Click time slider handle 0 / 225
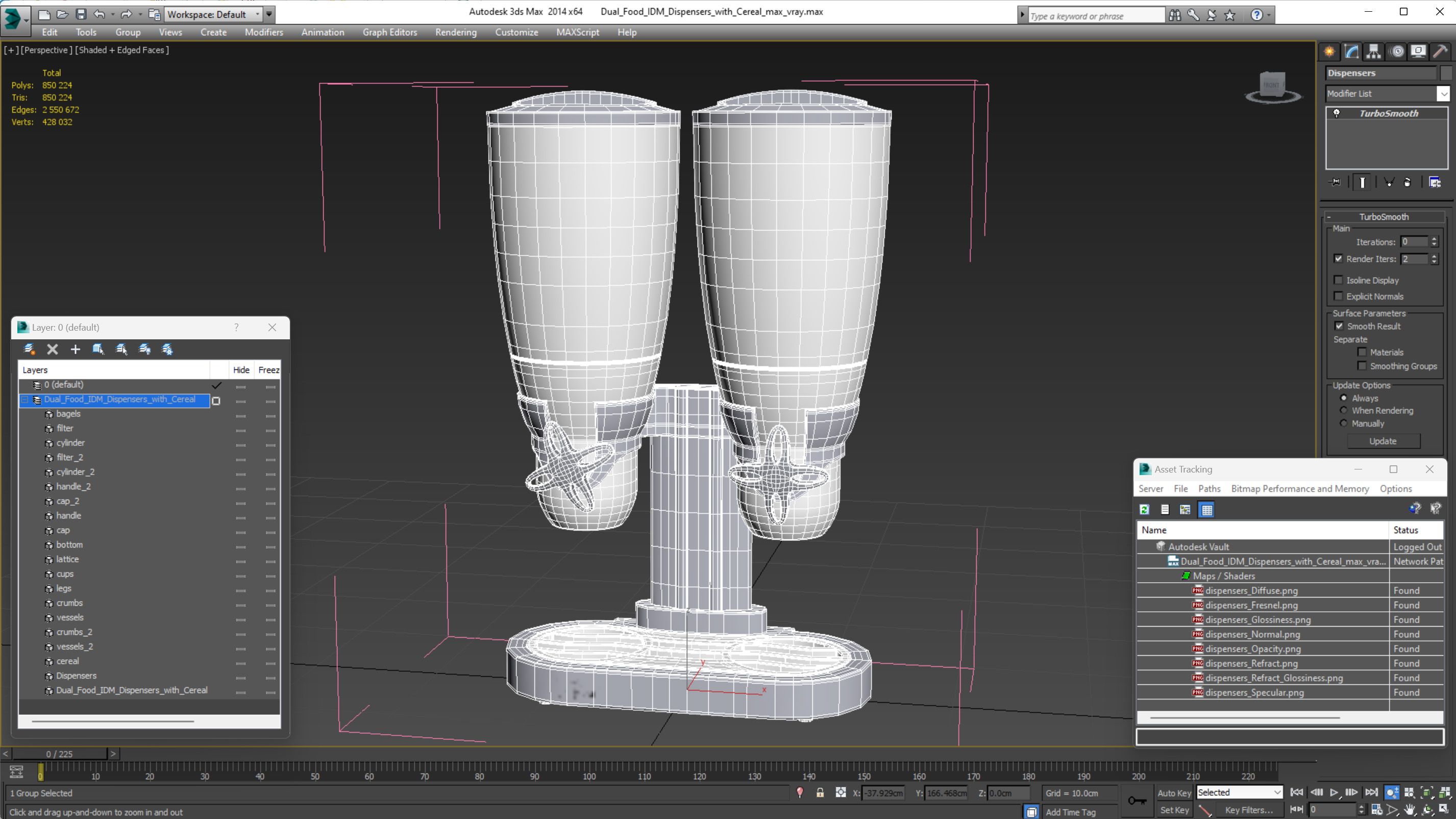 (x=59, y=754)
